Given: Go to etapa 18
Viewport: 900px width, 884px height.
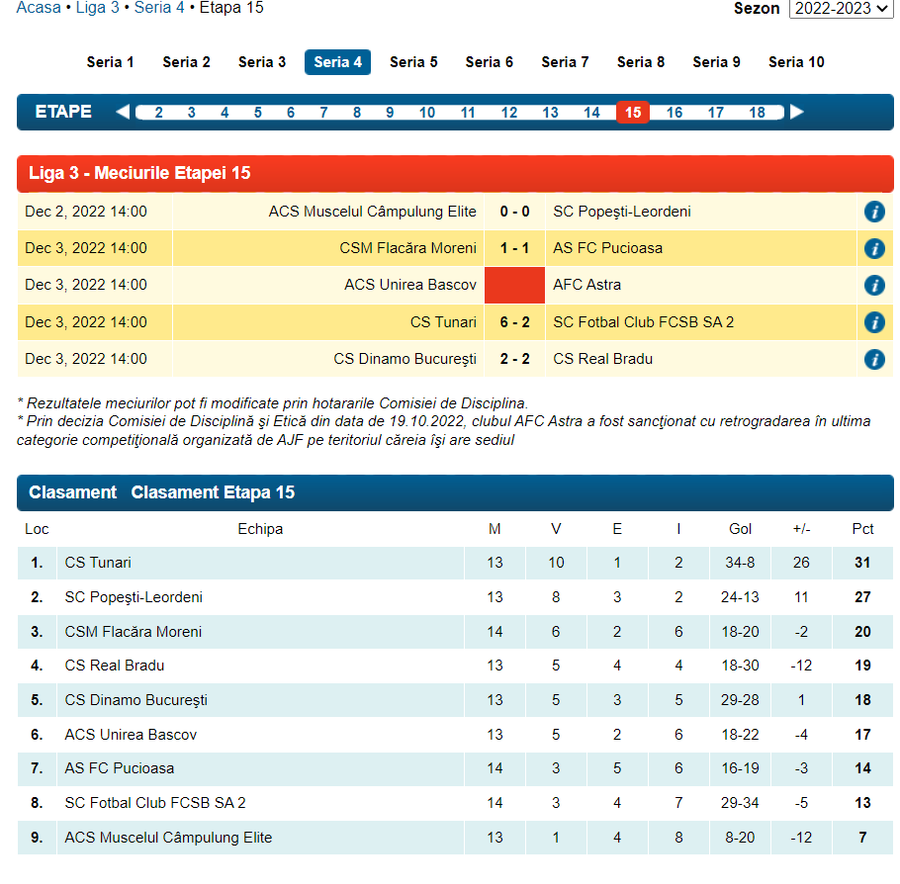Looking at the screenshot, I should 757,113.
